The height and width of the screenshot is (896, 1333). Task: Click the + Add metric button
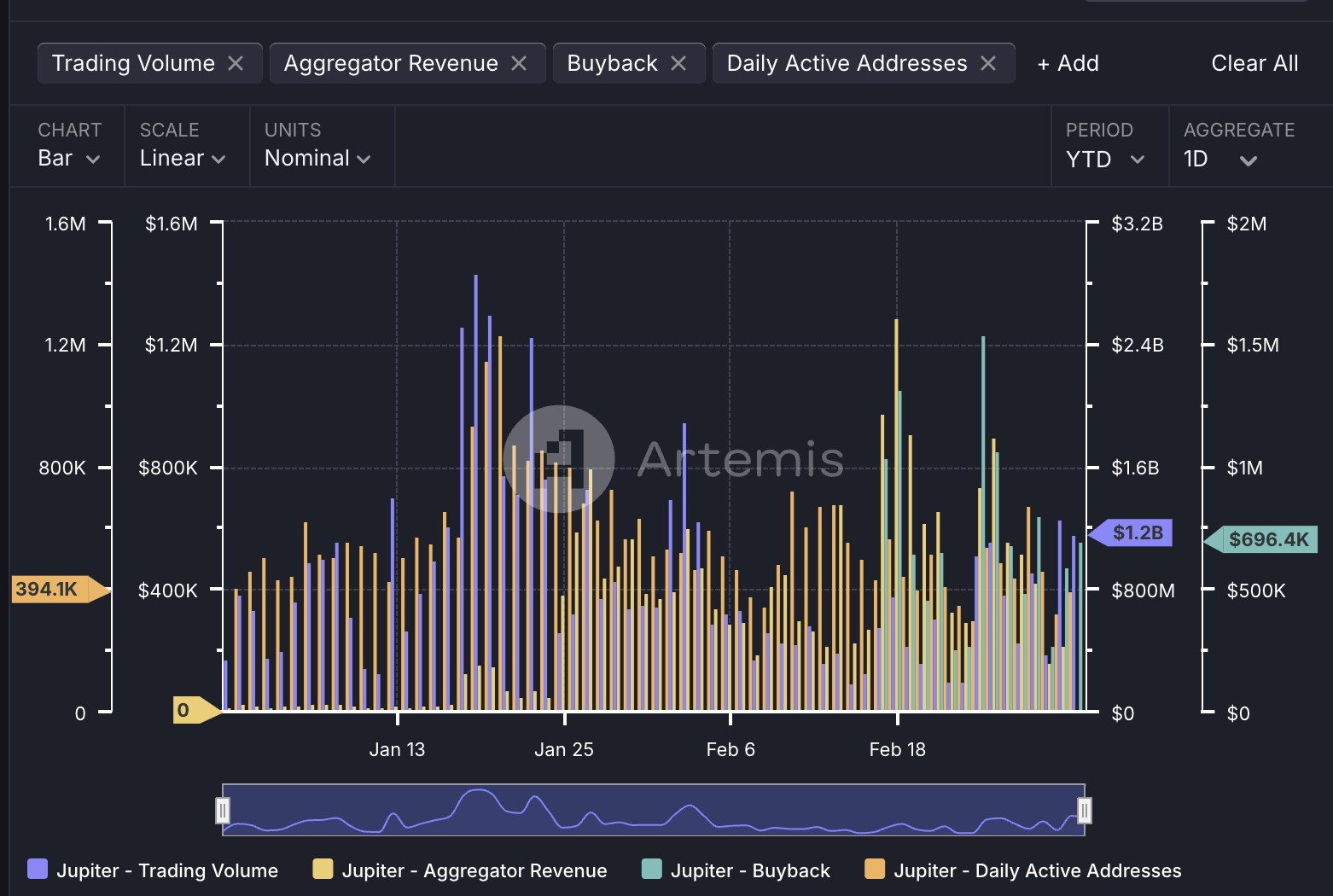coord(1068,64)
